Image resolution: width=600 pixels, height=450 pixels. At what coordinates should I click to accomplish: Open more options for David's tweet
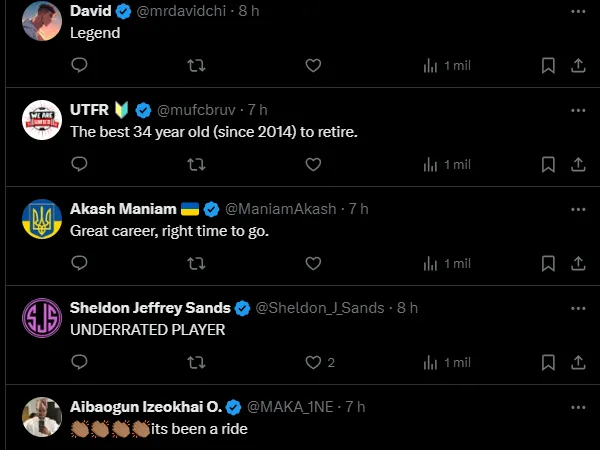pos(578,12)
